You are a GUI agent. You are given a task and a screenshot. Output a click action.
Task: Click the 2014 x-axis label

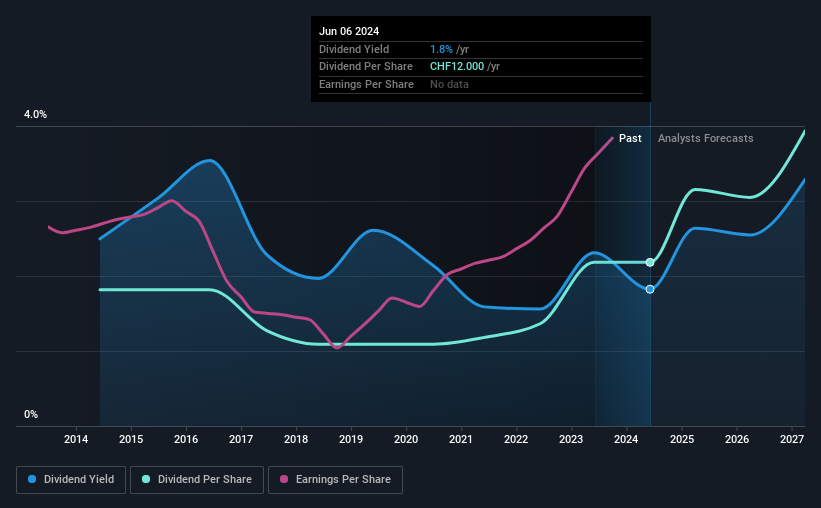[x=76, y=439]
